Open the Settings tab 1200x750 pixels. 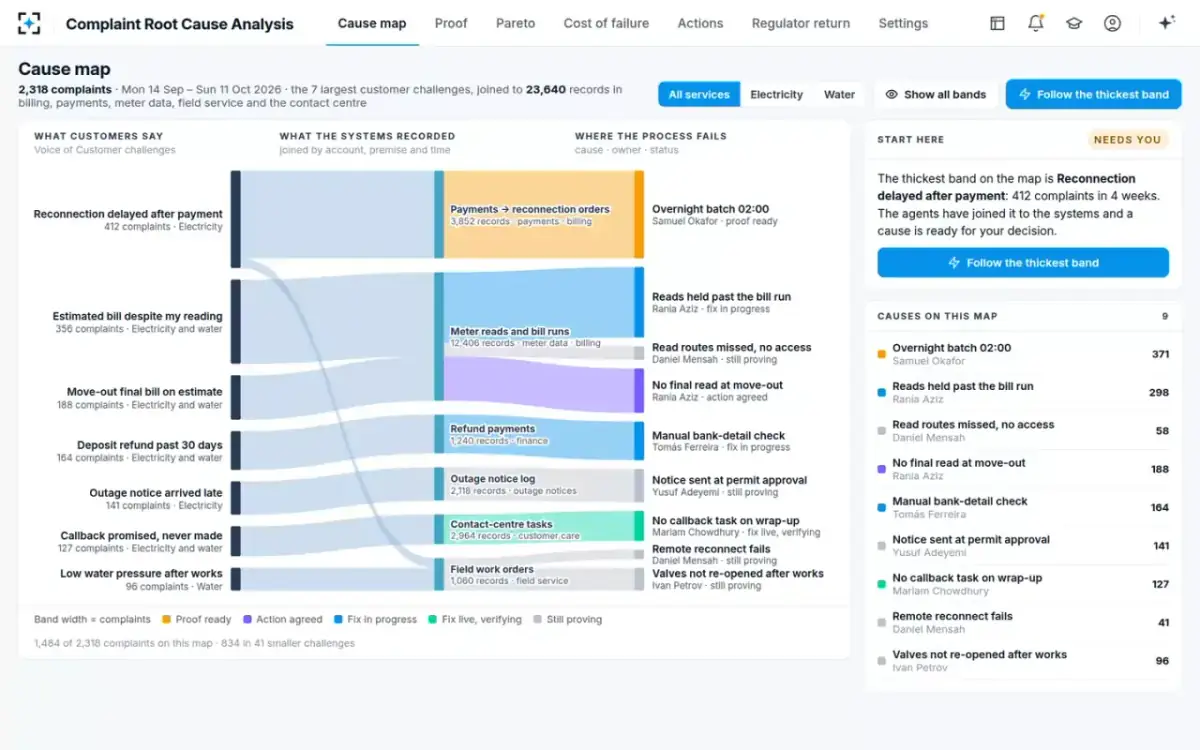903,23
